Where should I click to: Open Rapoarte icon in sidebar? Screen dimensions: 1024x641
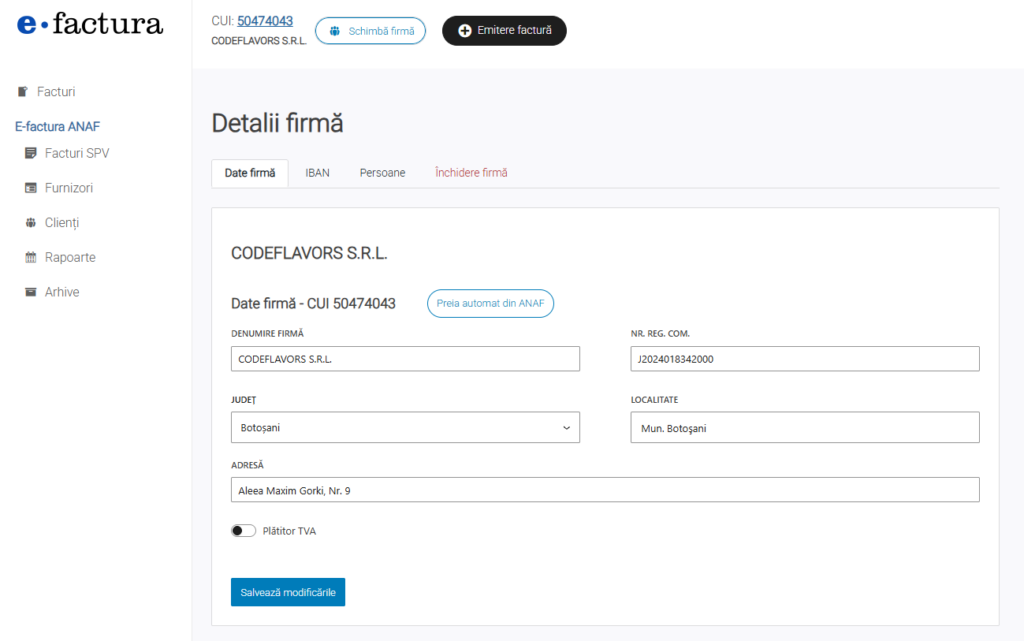pos(31,257)
